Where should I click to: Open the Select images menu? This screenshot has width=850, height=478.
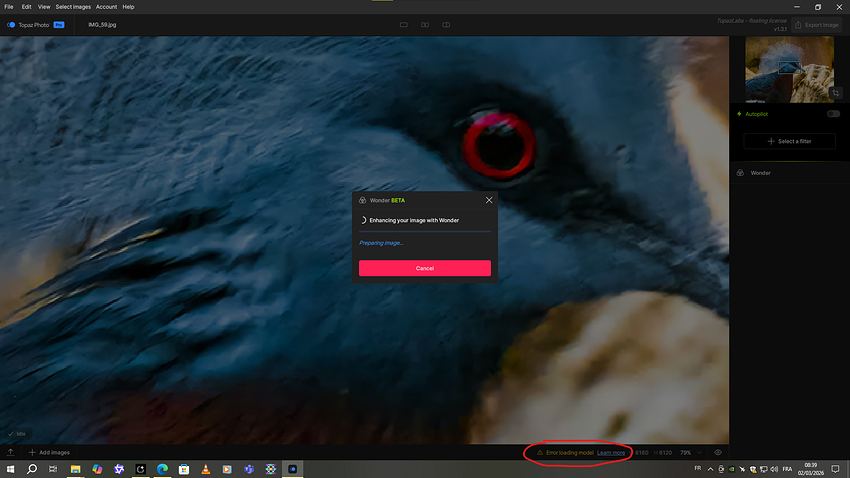coord(73,6)
